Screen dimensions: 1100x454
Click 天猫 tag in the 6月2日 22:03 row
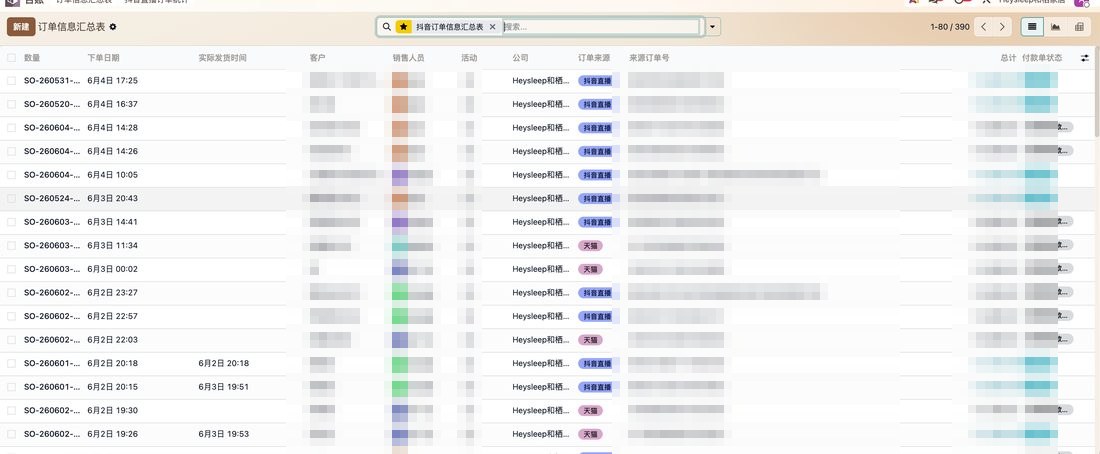pos(590,340)
